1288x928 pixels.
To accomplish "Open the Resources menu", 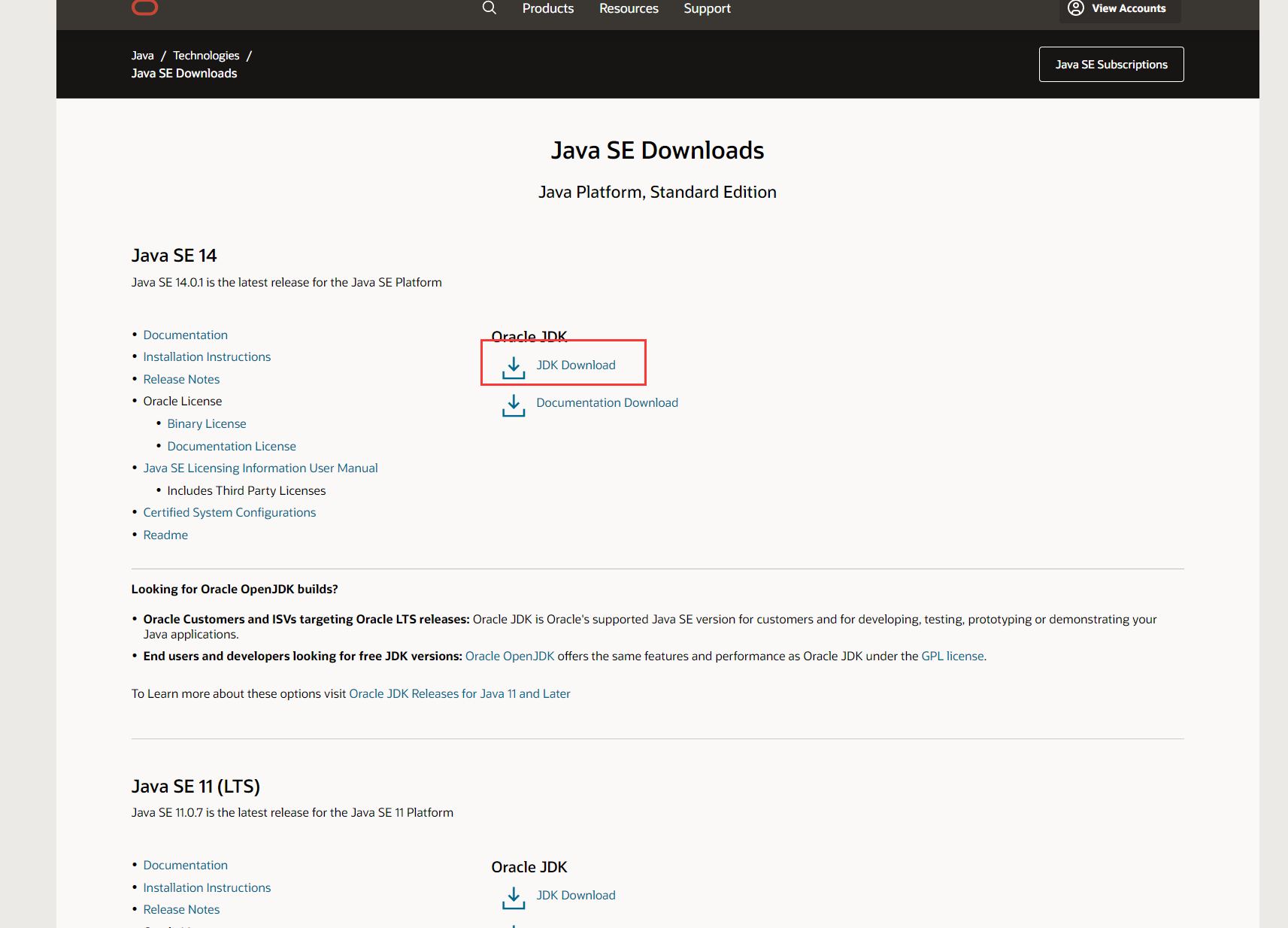I will coord(629,8).
